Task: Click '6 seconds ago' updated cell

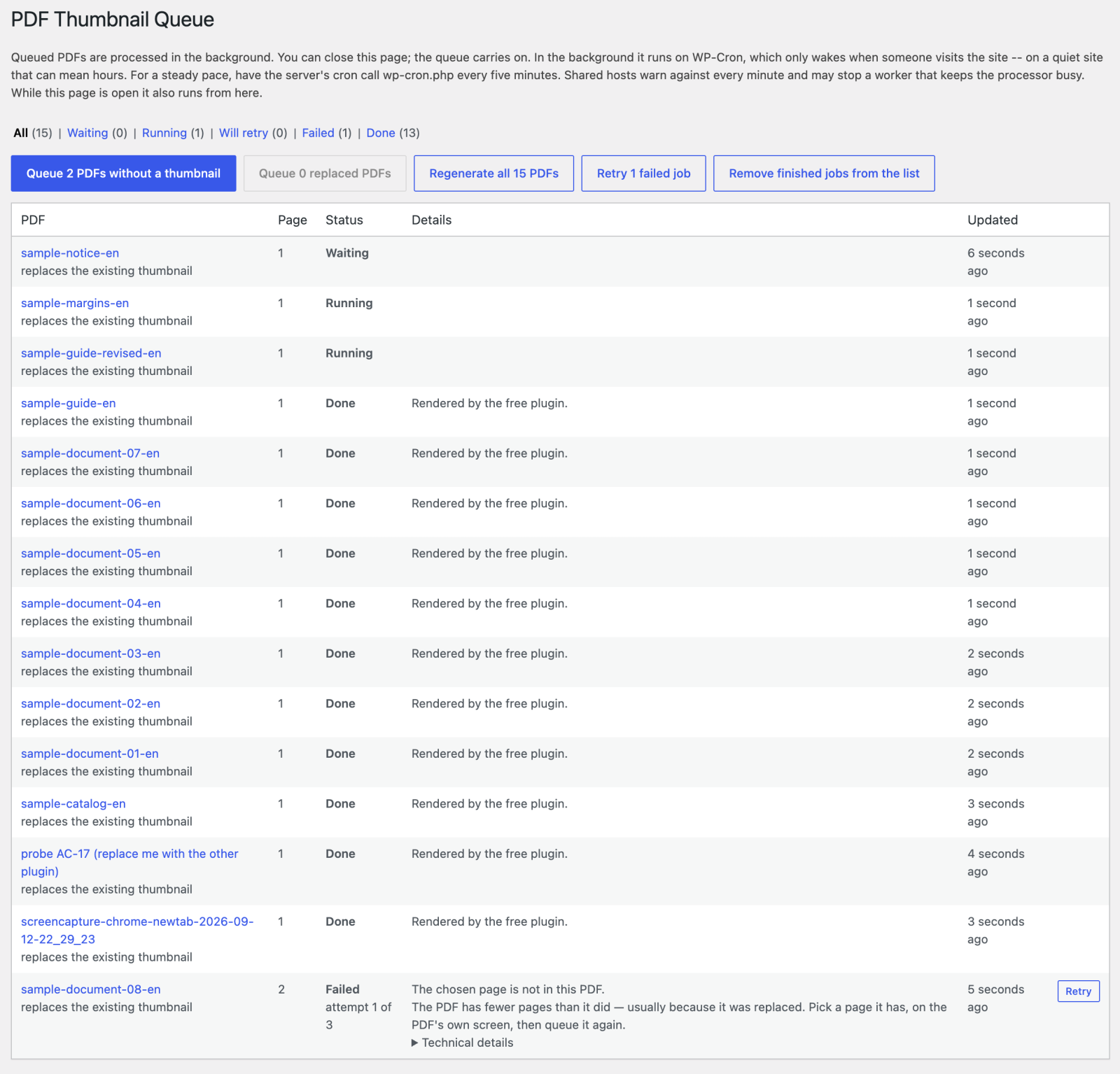Action: (x=996, y=262)
